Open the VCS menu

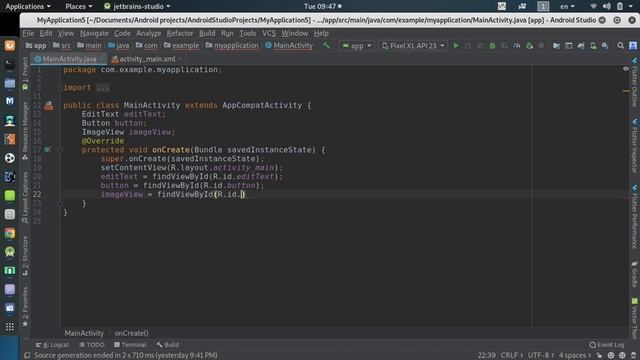click(x=269, y=33)
